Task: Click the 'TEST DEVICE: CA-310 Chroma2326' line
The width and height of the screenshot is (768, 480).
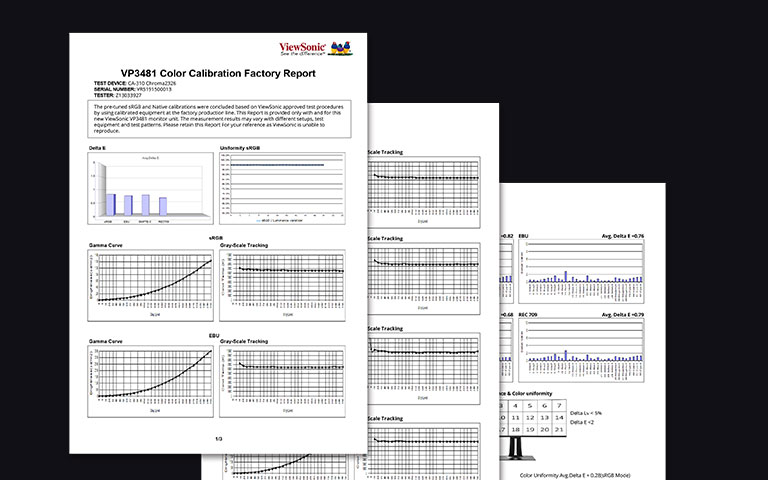Action: pos(135,84)
